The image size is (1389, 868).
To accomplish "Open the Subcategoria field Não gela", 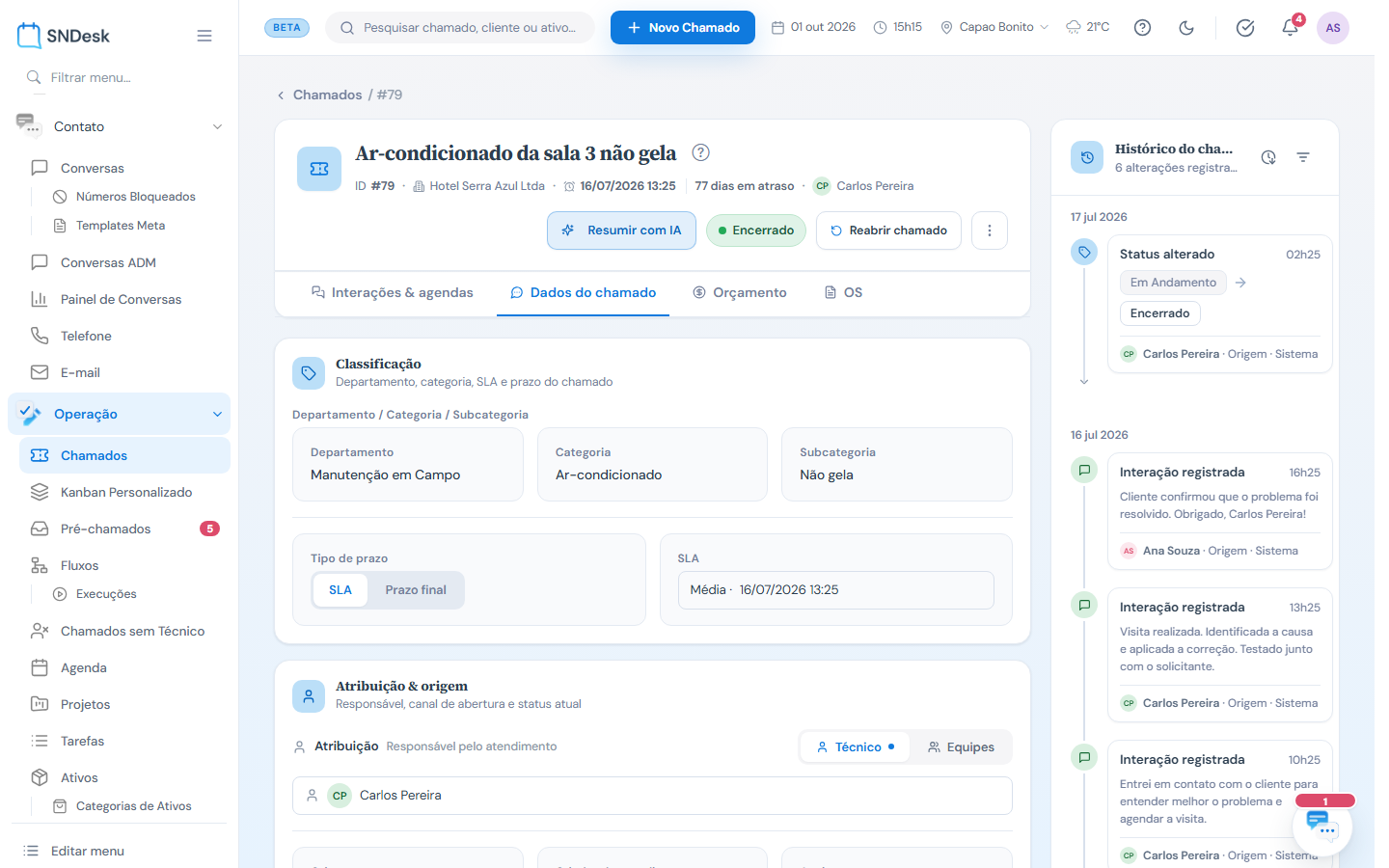I will [x=897, y=465].
